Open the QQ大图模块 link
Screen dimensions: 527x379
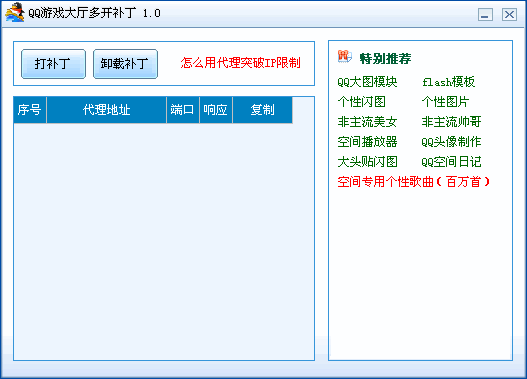(x=367, y=82)
